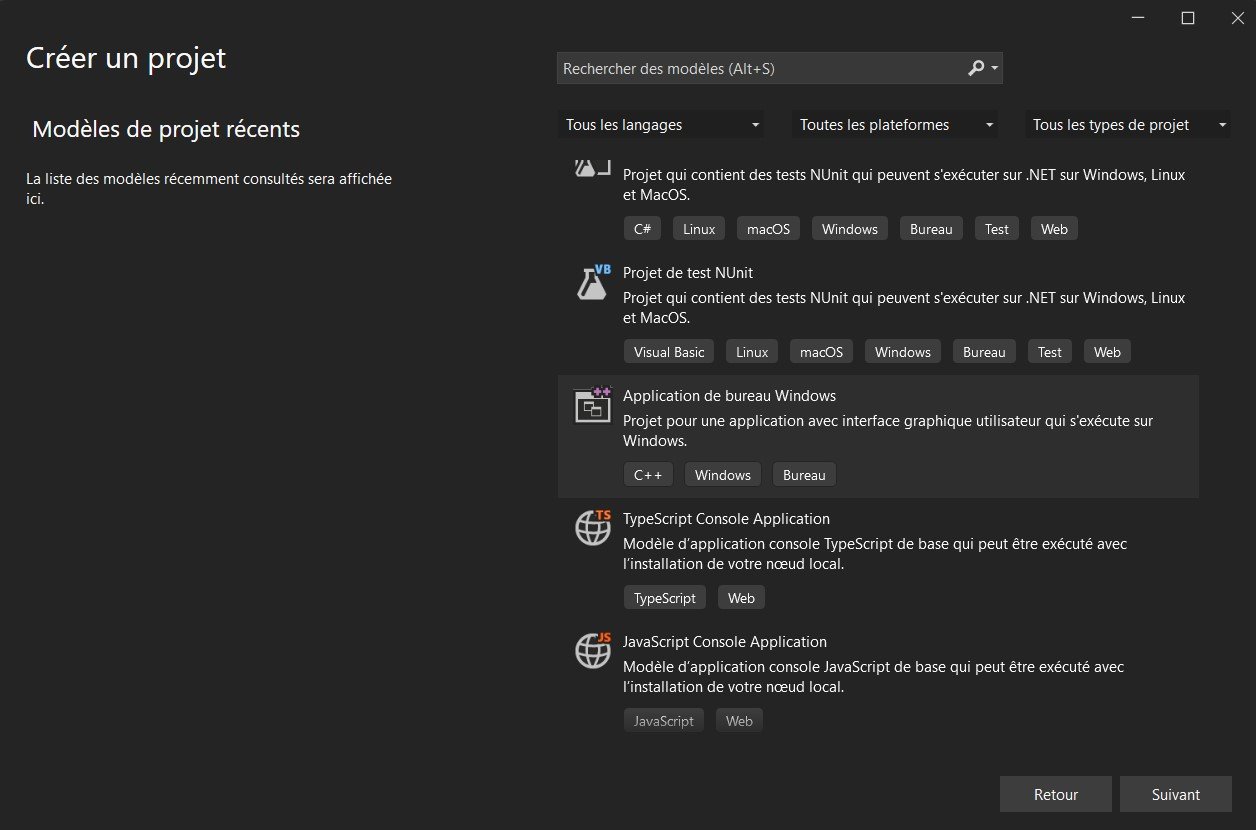Click Web tag in the C# row
Image resolution: width=1256 pixels, height=830 pixels.
1054,229
